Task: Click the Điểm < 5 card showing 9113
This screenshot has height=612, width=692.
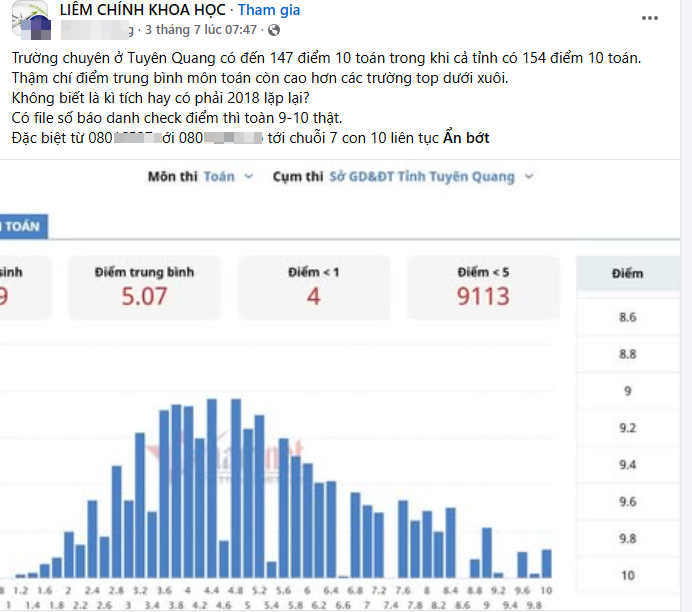Action: click(483, 287)
